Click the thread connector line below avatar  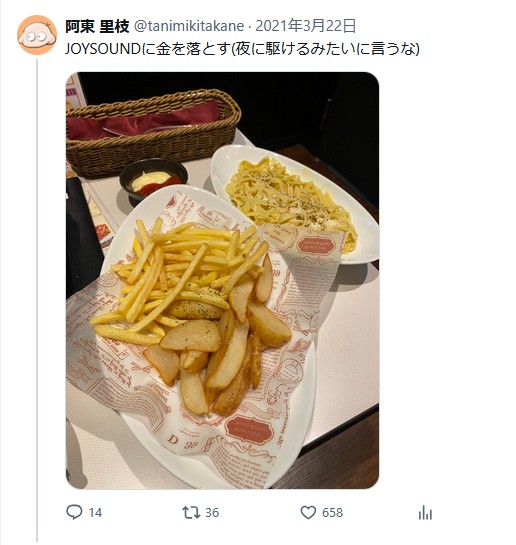pos(37,301)
